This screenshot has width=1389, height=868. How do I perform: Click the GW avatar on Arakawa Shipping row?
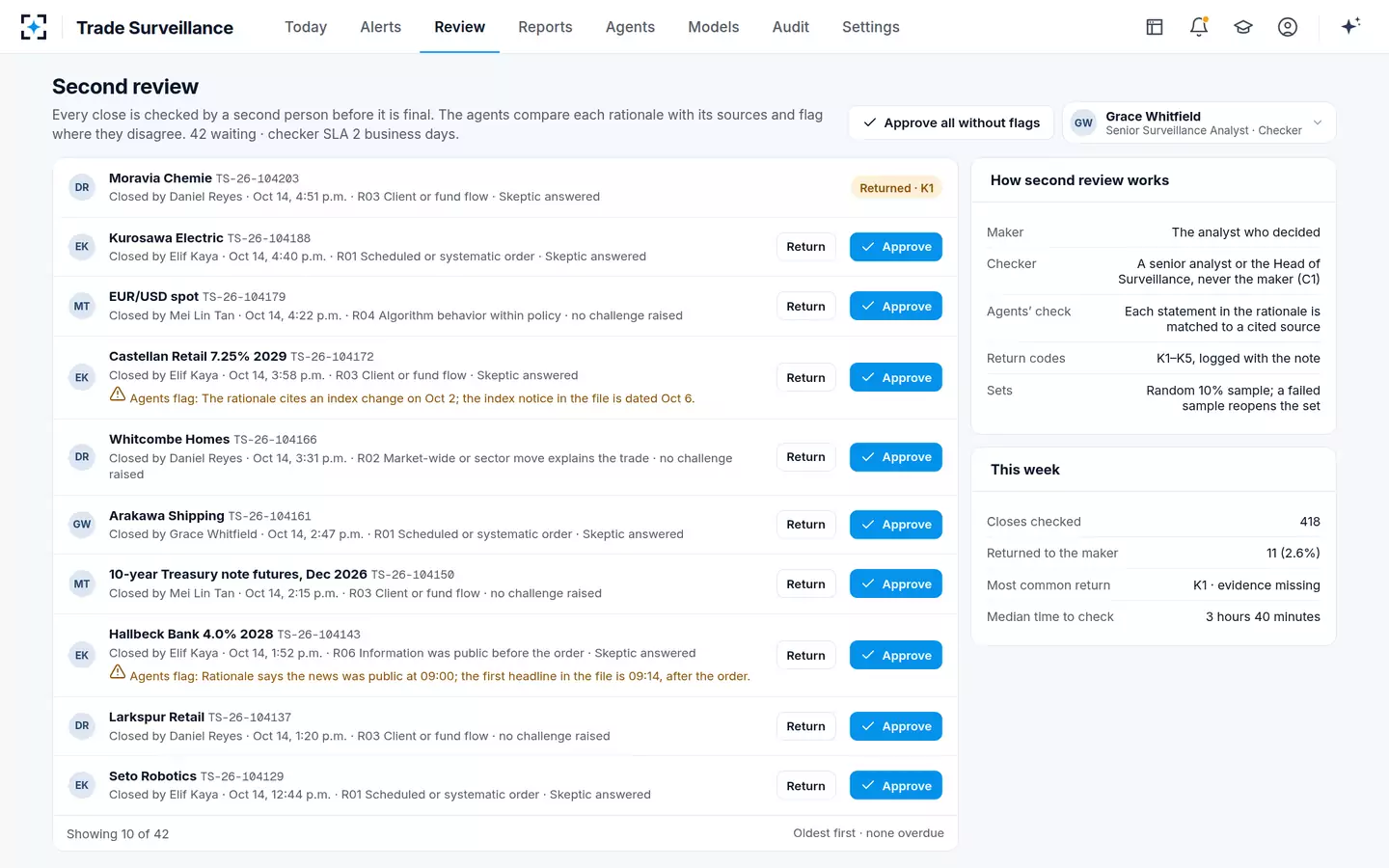point(82,525)
